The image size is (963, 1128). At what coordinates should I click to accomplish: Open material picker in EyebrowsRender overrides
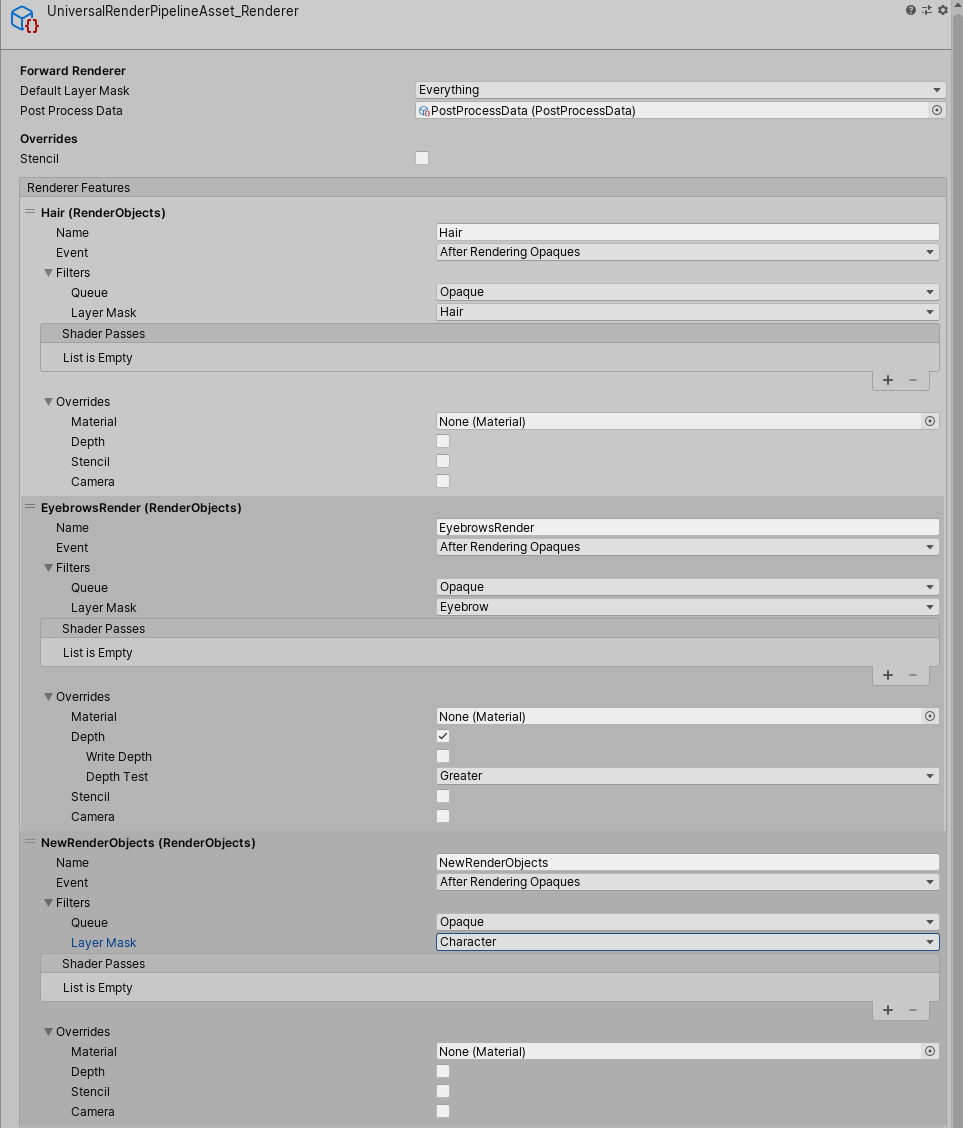930,716
